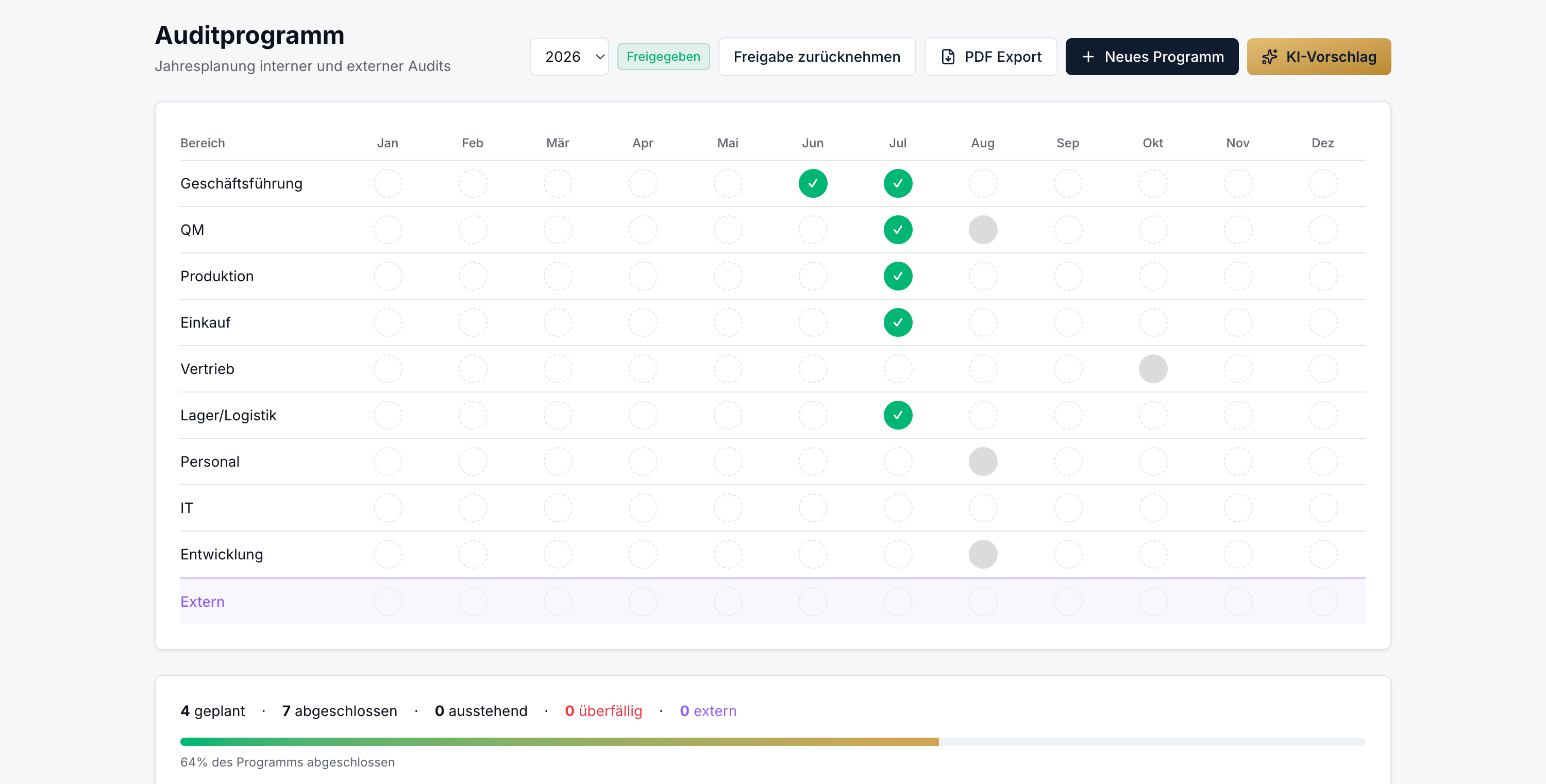The width and height of the screenshot is (1546, 784).
Task: Click the empty Einkauf slot for Sep
Action: click(1068, 323)
